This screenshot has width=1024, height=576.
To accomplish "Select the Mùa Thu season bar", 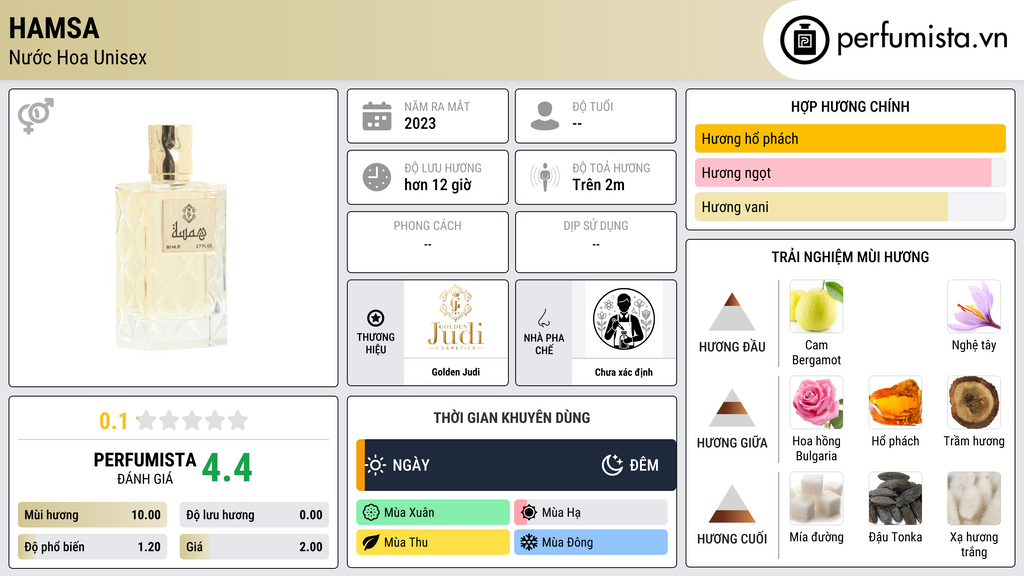I will point(433,542).
